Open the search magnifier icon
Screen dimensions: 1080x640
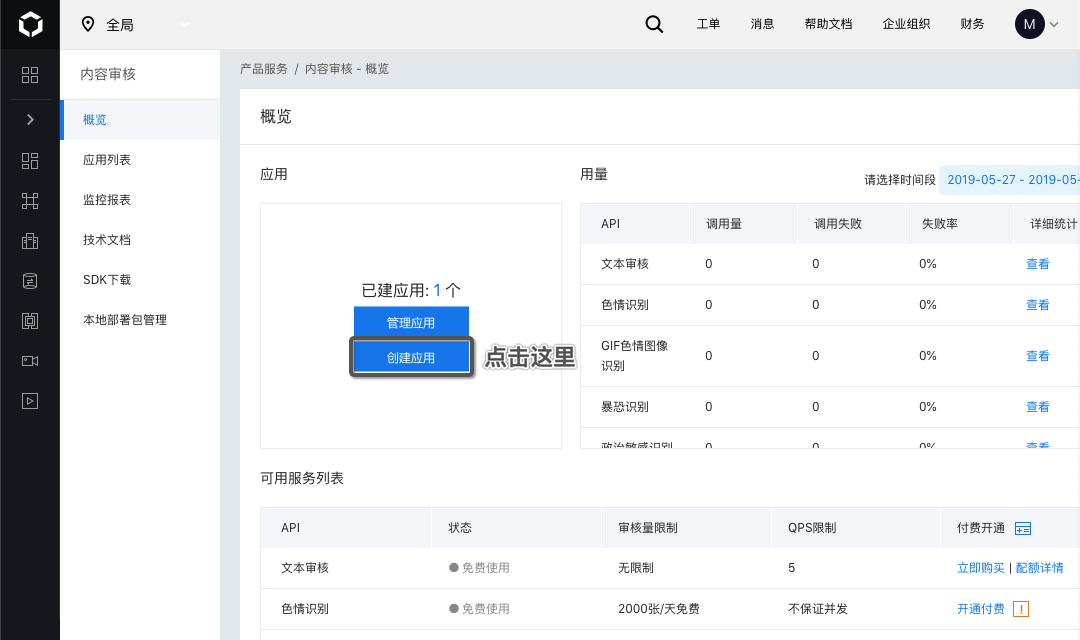(x=654, y=24)
